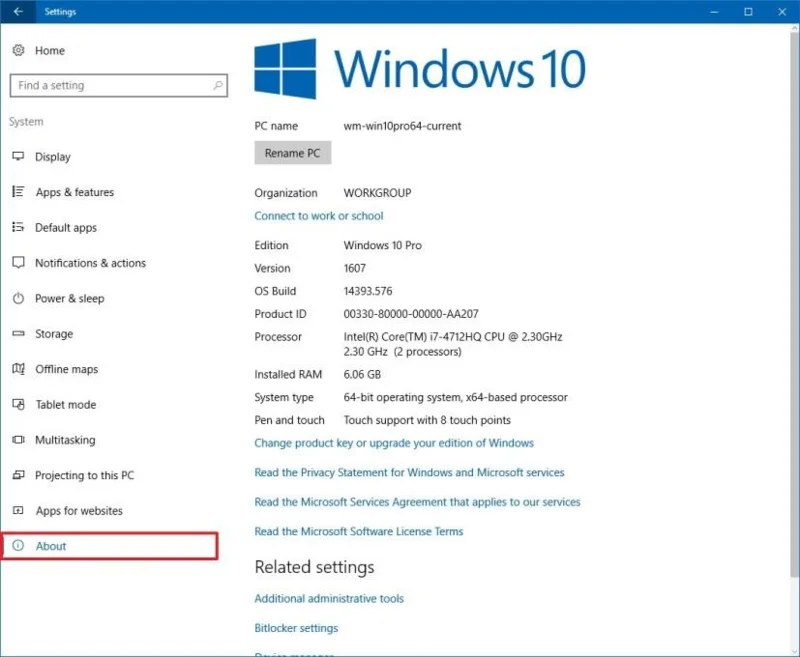Select the About page label
The width and height of the screenshot is (800, 657).
point(51,546)
